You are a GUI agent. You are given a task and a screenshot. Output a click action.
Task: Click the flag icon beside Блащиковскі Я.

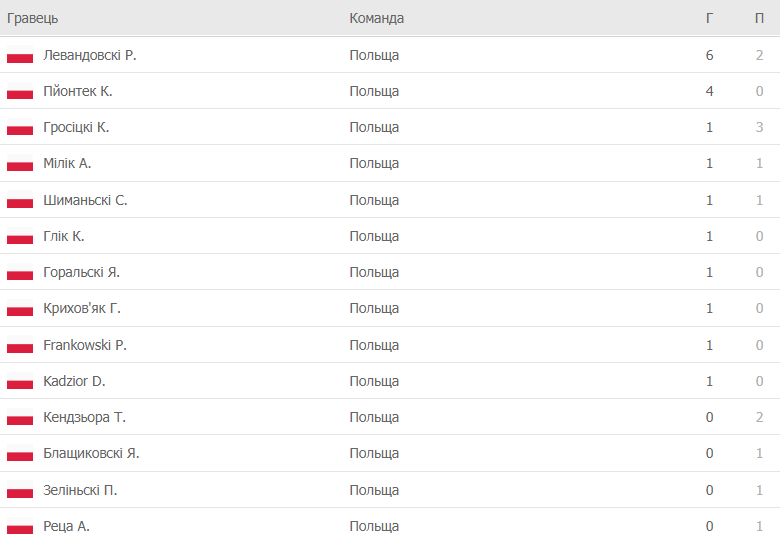[x=20, y=453]
